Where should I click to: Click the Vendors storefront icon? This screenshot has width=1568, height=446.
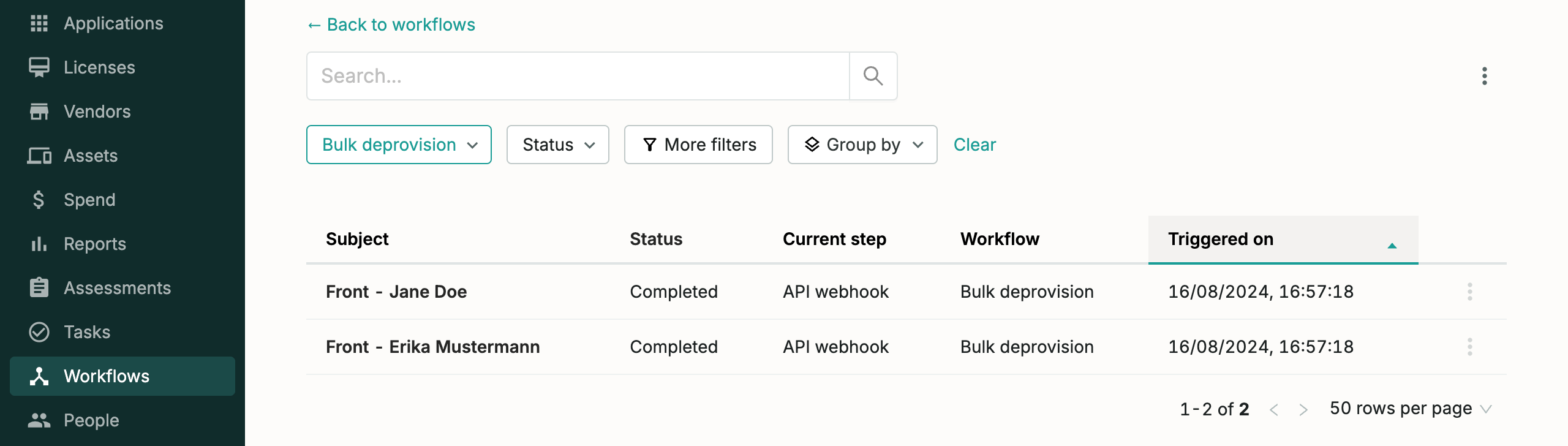tap(39, 112)
